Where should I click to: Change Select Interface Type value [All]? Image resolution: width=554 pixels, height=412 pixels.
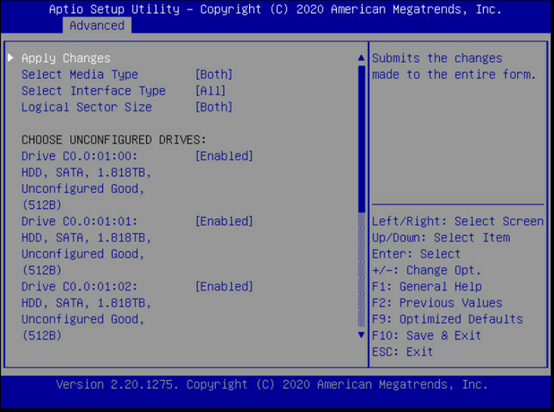click(x=211, y=90)
